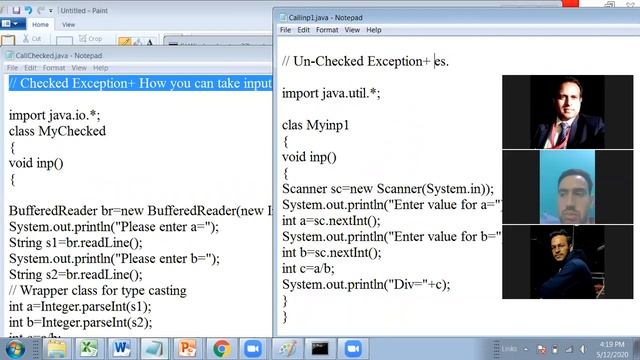Click Crop in Paint's ribbon

[91, 38]
